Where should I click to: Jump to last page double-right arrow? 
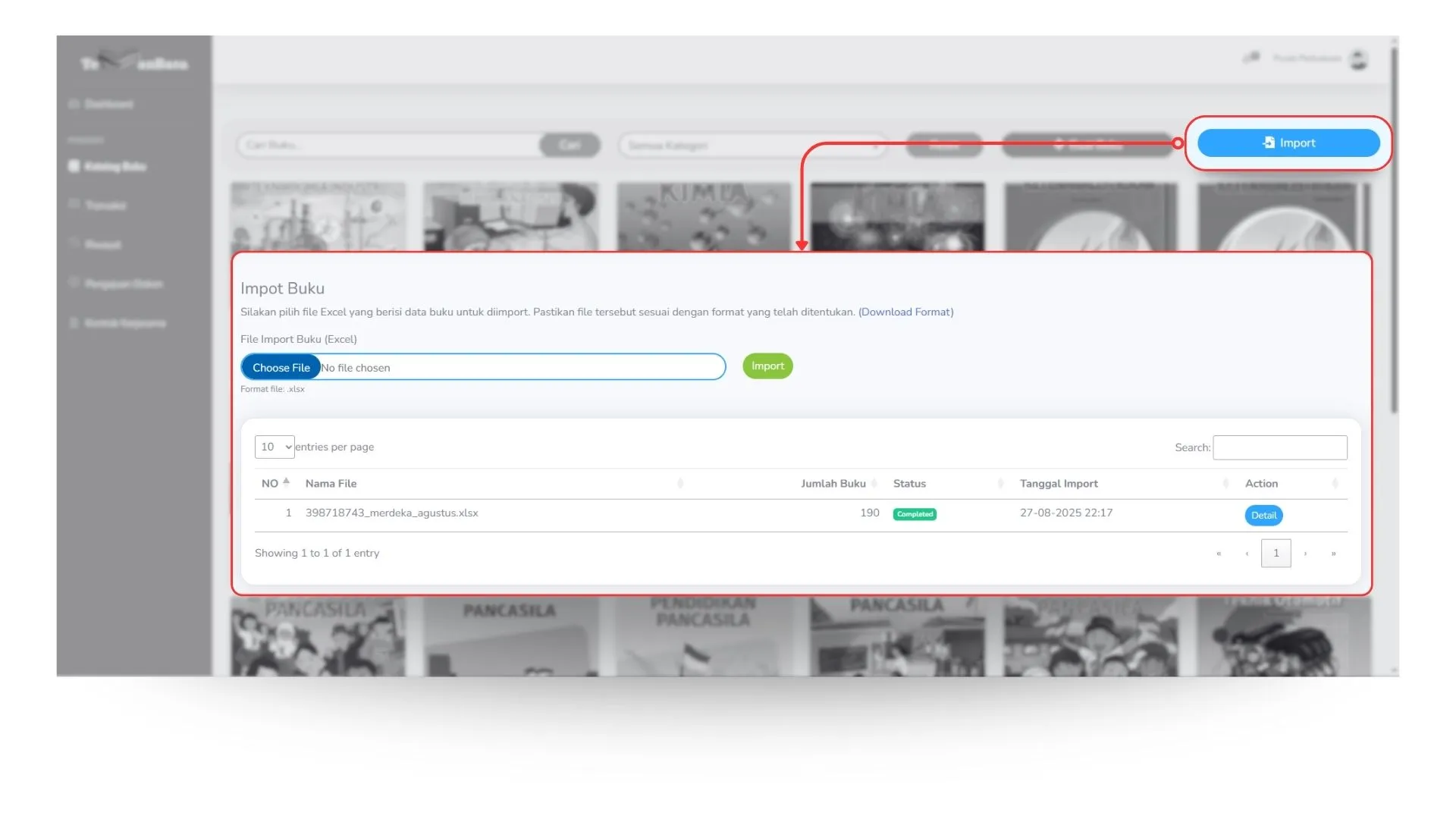[x=1333, y=553]
